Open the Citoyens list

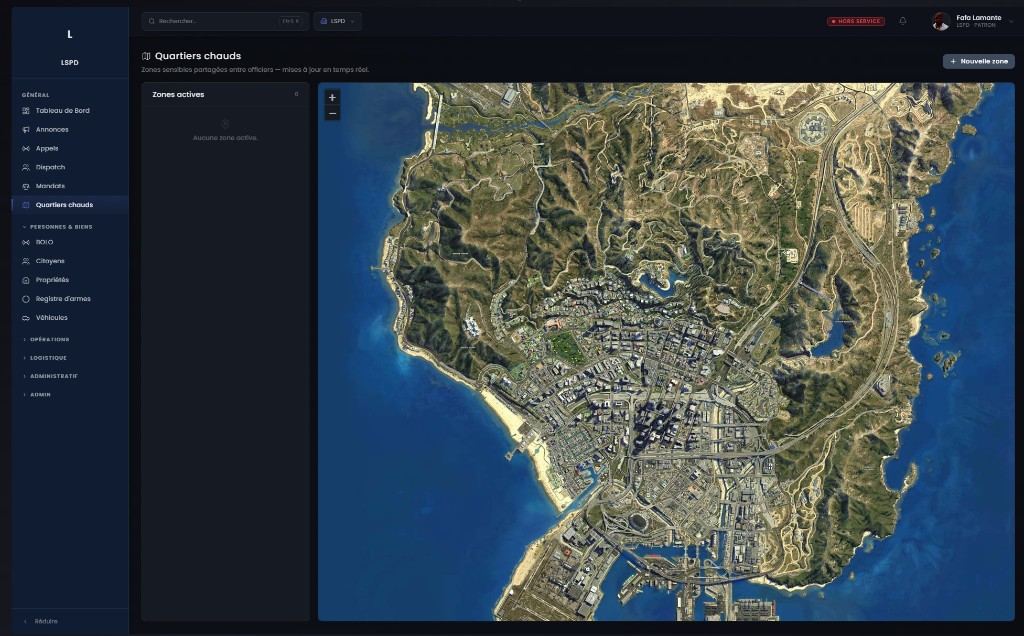pyautogui.click(x=70, y=261)
